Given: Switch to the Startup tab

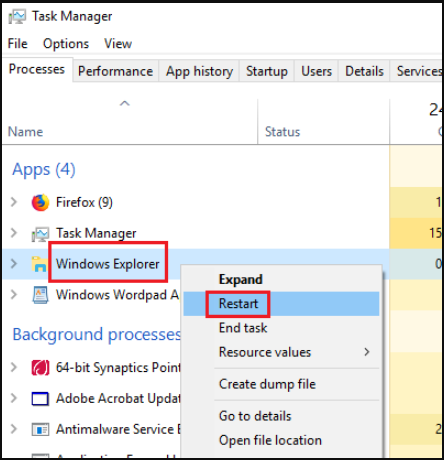Looking at the screenshot, I should 267,71.
